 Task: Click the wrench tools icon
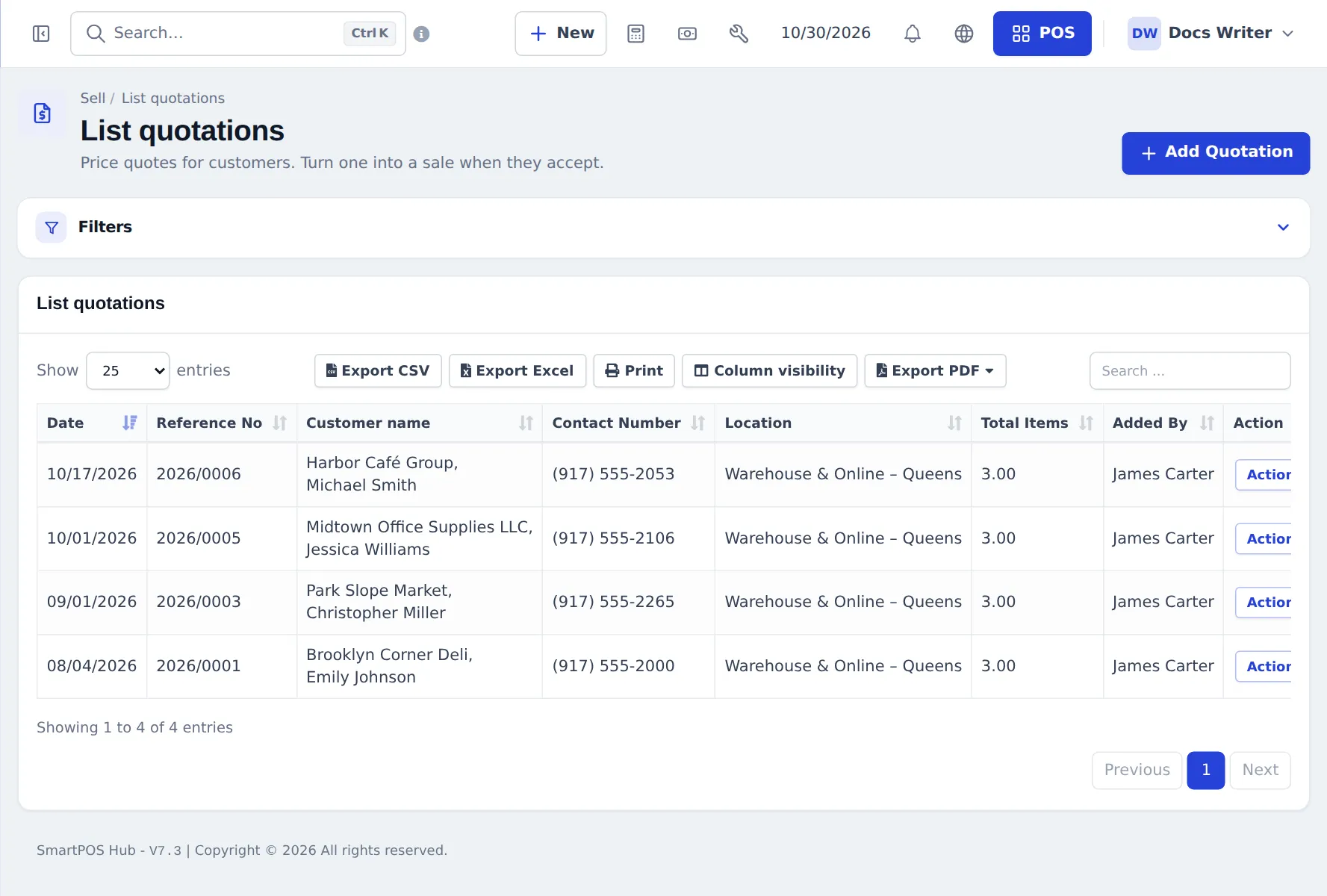739,34
